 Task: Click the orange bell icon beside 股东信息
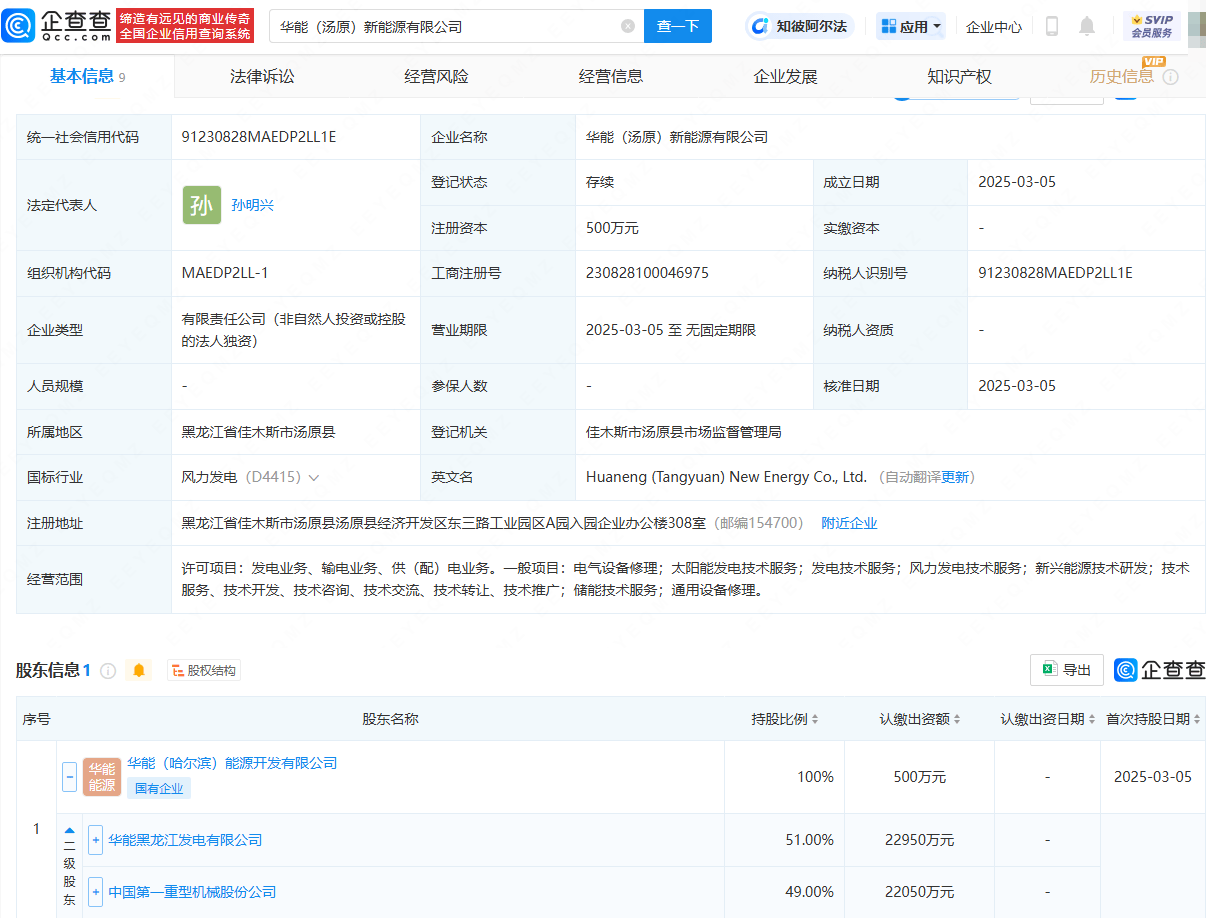click(x=139, y=671)
